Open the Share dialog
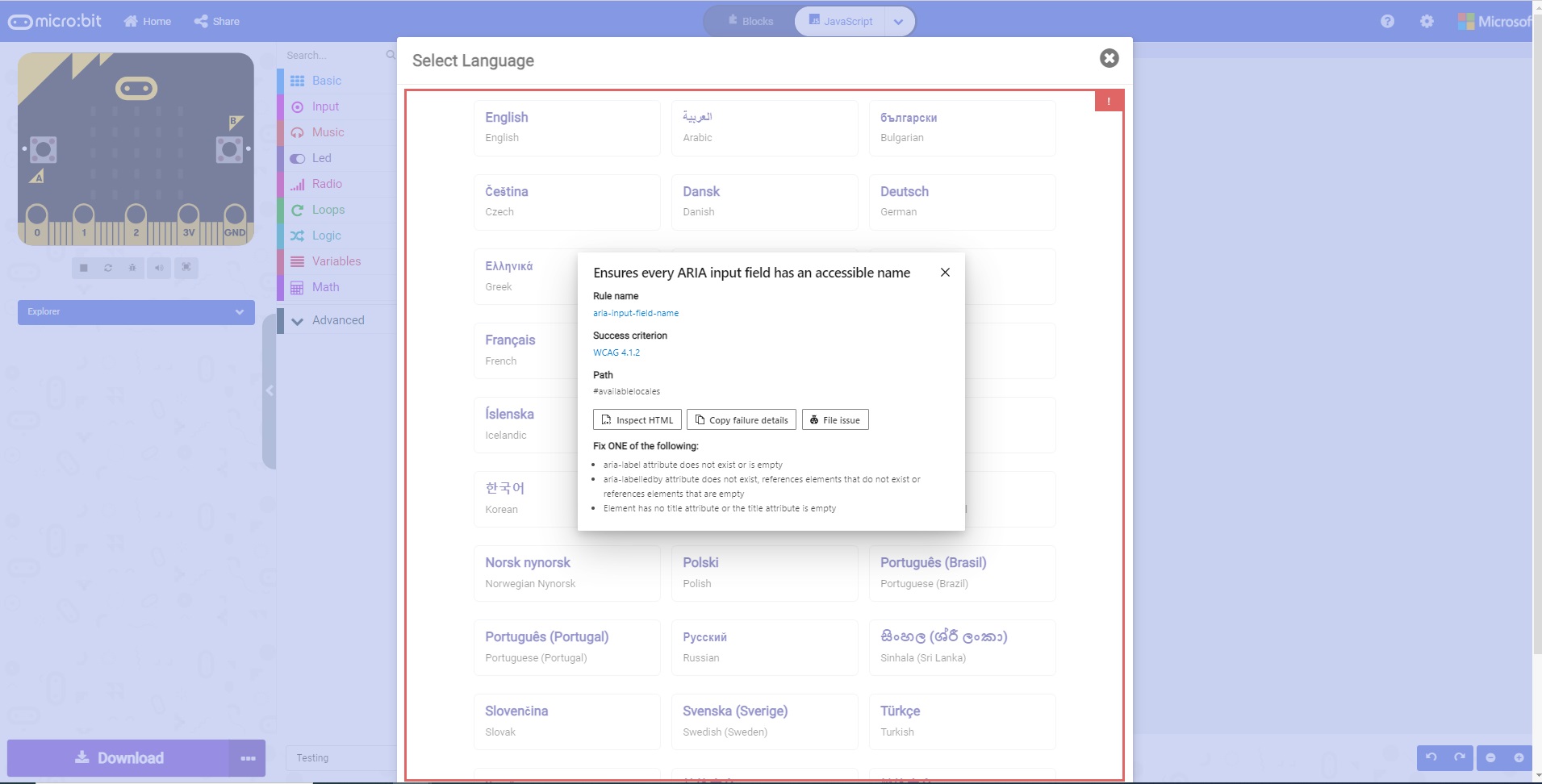Viewport: 1542px width, 784px height. (215, 21)
